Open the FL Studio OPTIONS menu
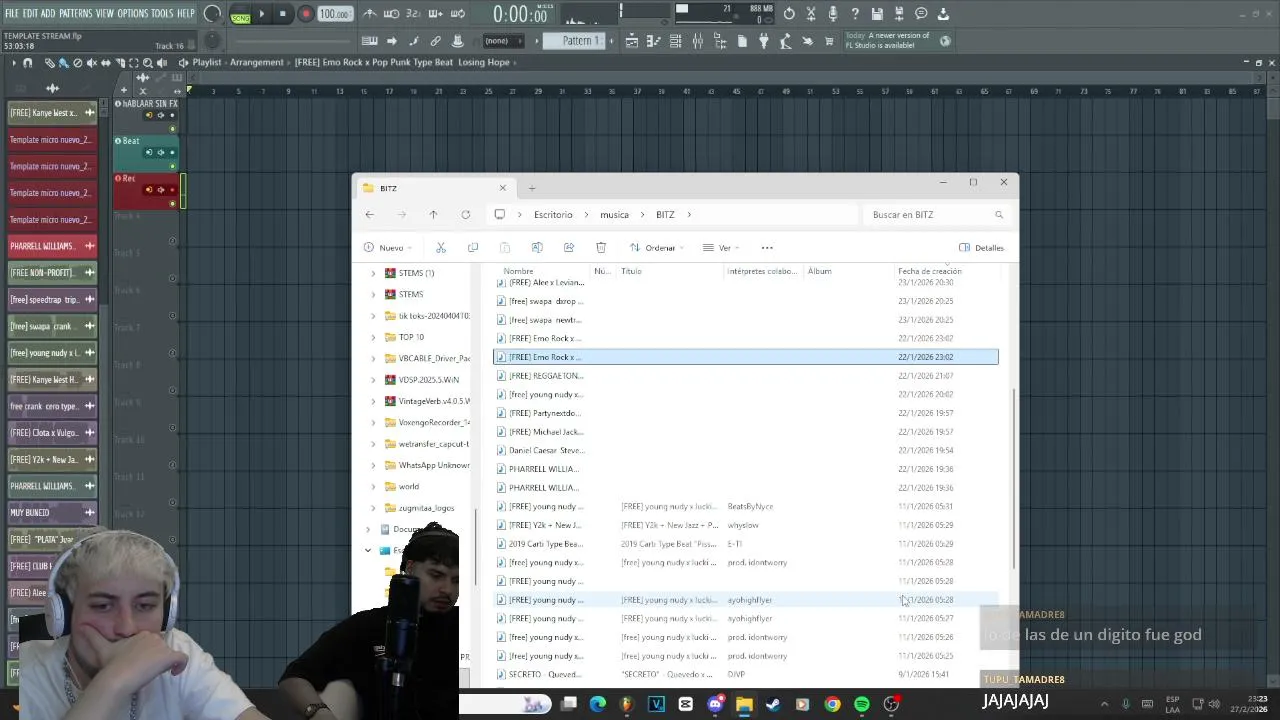This screenshot has height=720, width=1280. tap(132, 13)
